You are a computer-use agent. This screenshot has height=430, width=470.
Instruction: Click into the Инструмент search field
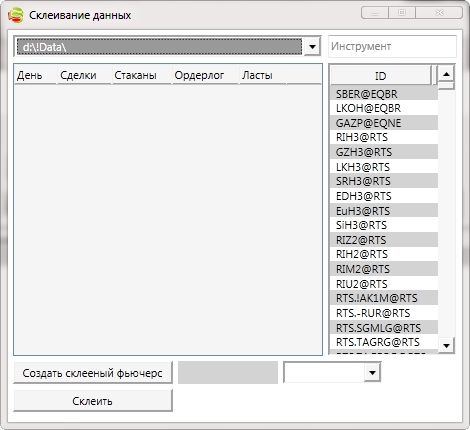click(392, 46)
